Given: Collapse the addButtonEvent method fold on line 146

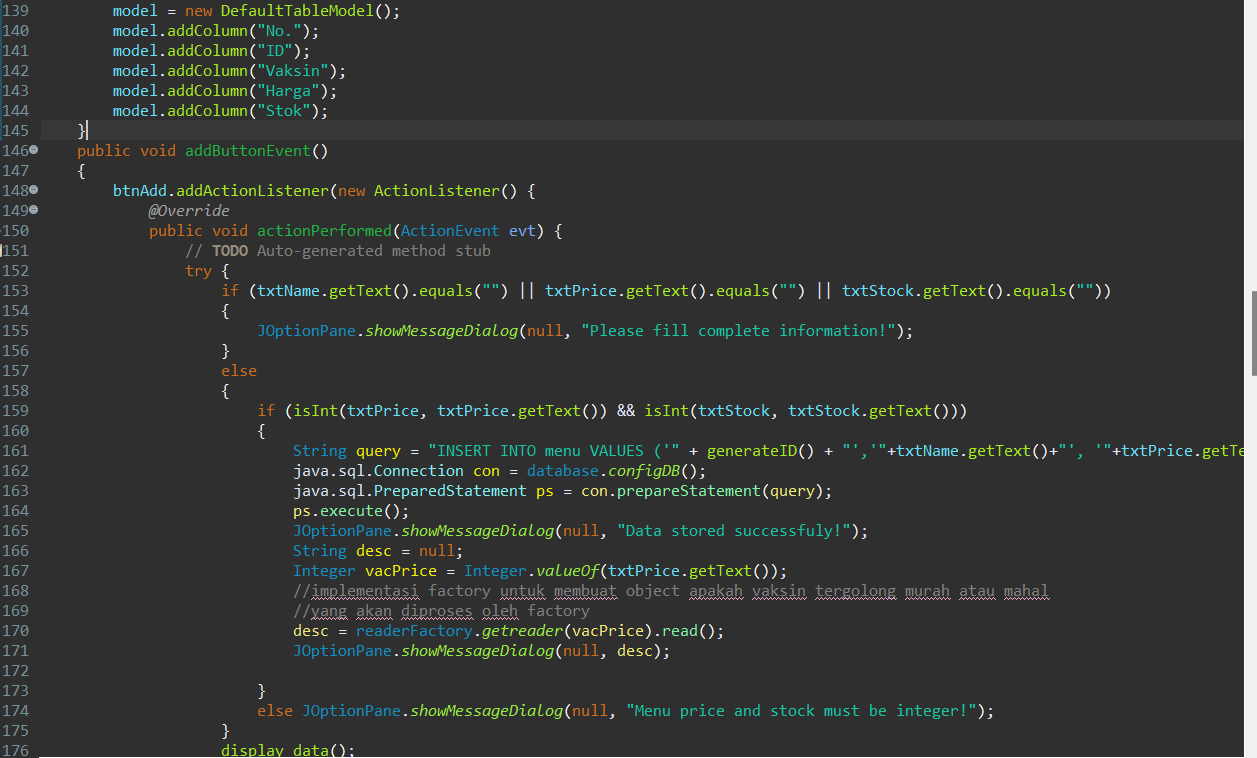Looking at the screenshot, I should [x=34, y=150].
